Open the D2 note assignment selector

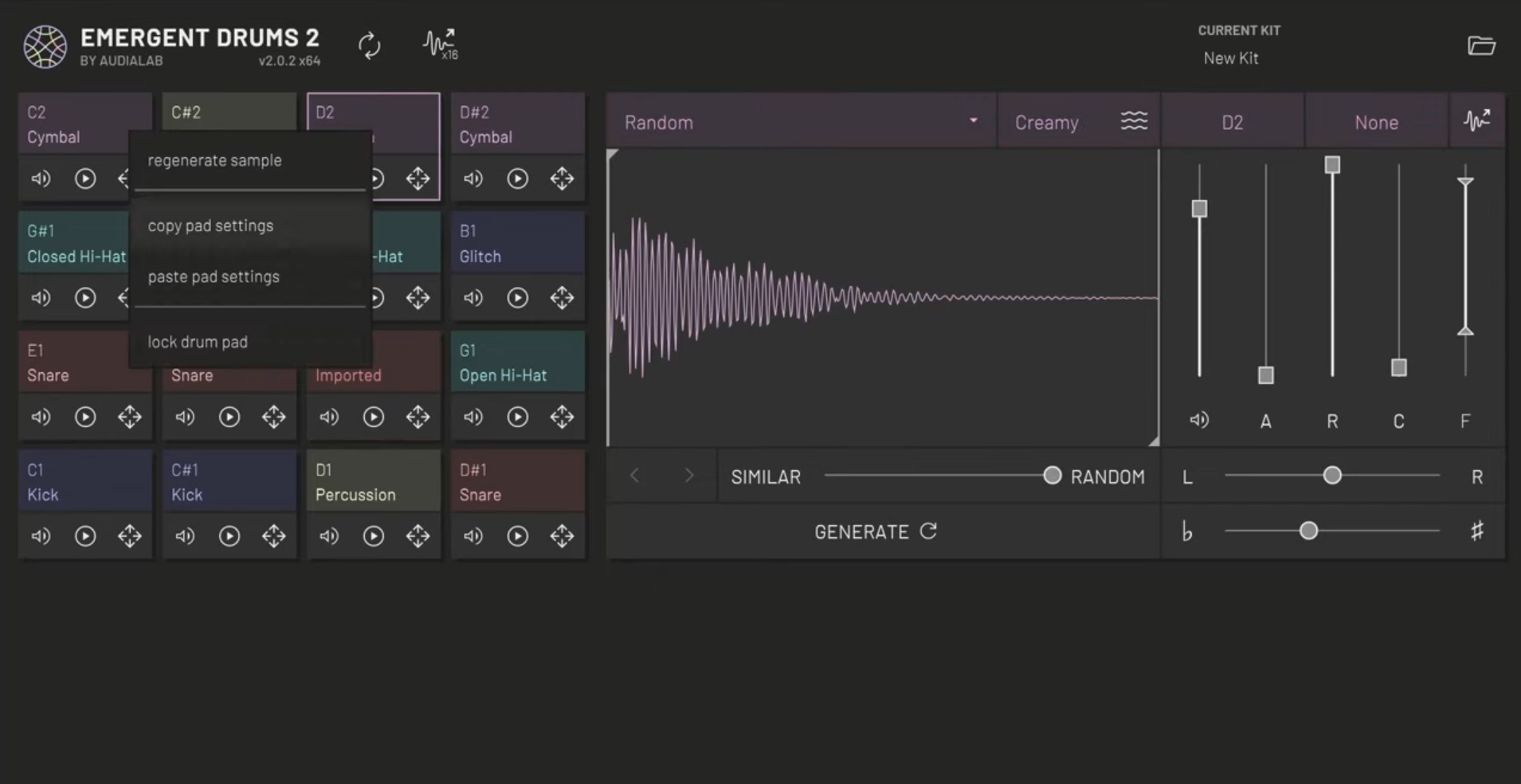(1233, 122)
